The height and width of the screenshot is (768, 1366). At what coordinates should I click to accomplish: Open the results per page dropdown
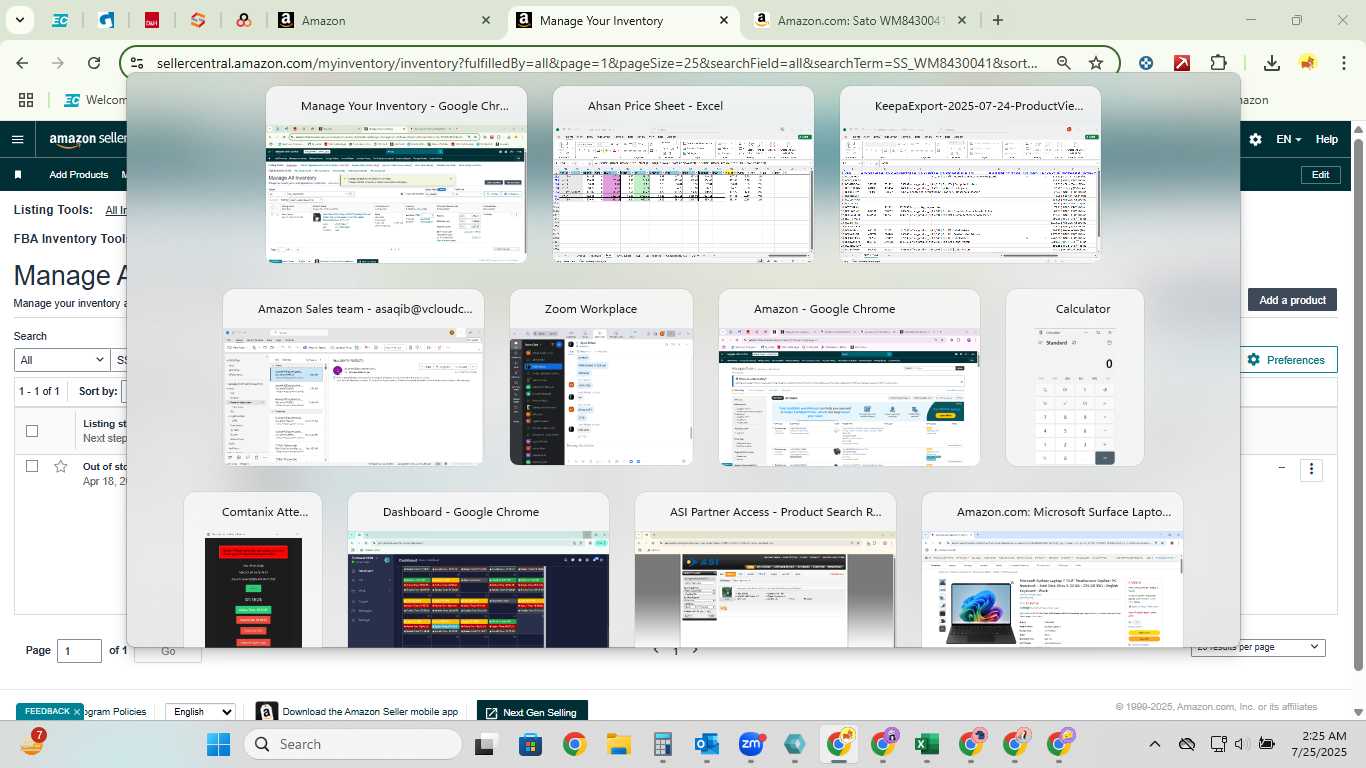pyautogui.click(x=1258, y=647)
